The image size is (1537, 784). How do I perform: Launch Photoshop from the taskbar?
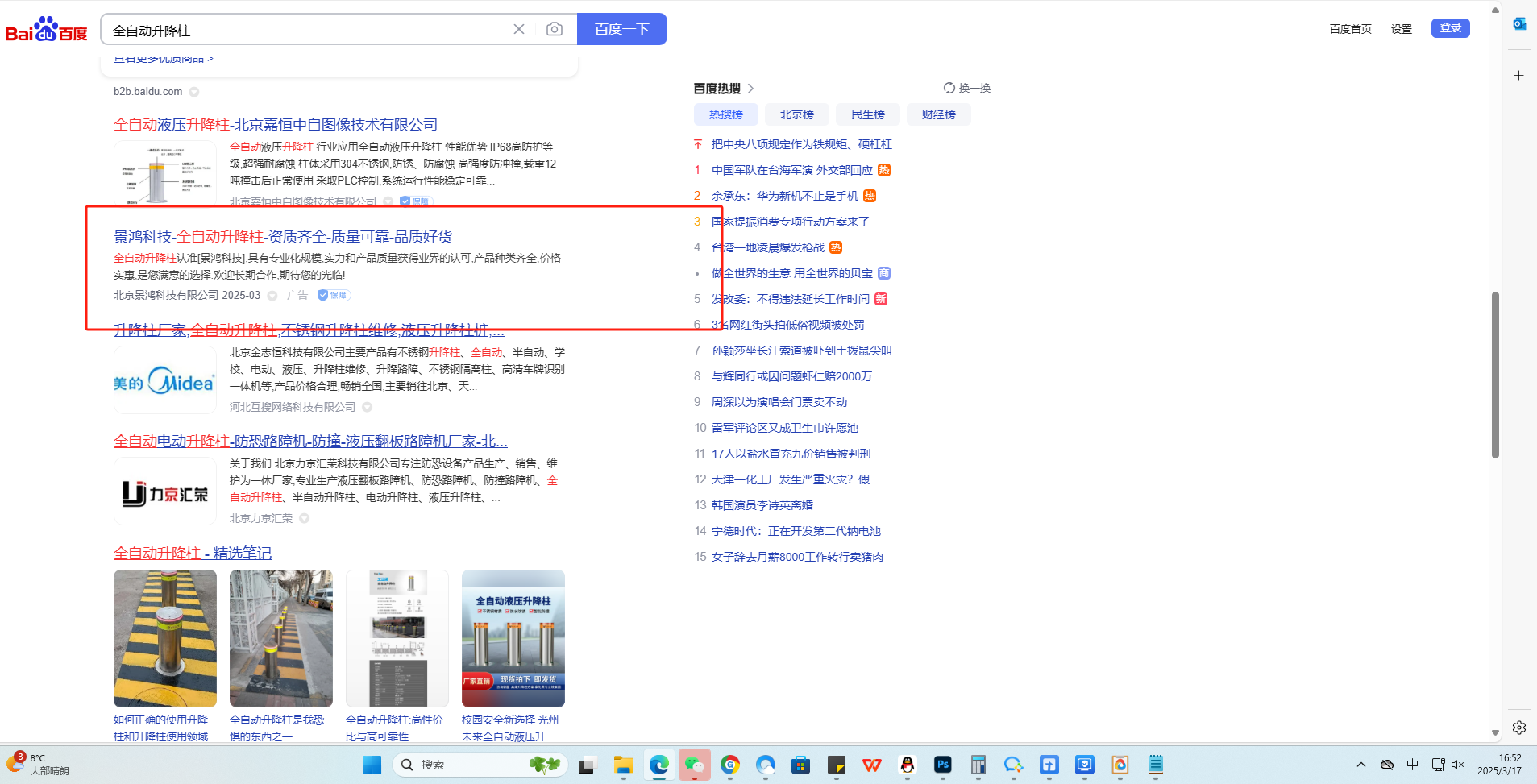click(x=942, y=765)
